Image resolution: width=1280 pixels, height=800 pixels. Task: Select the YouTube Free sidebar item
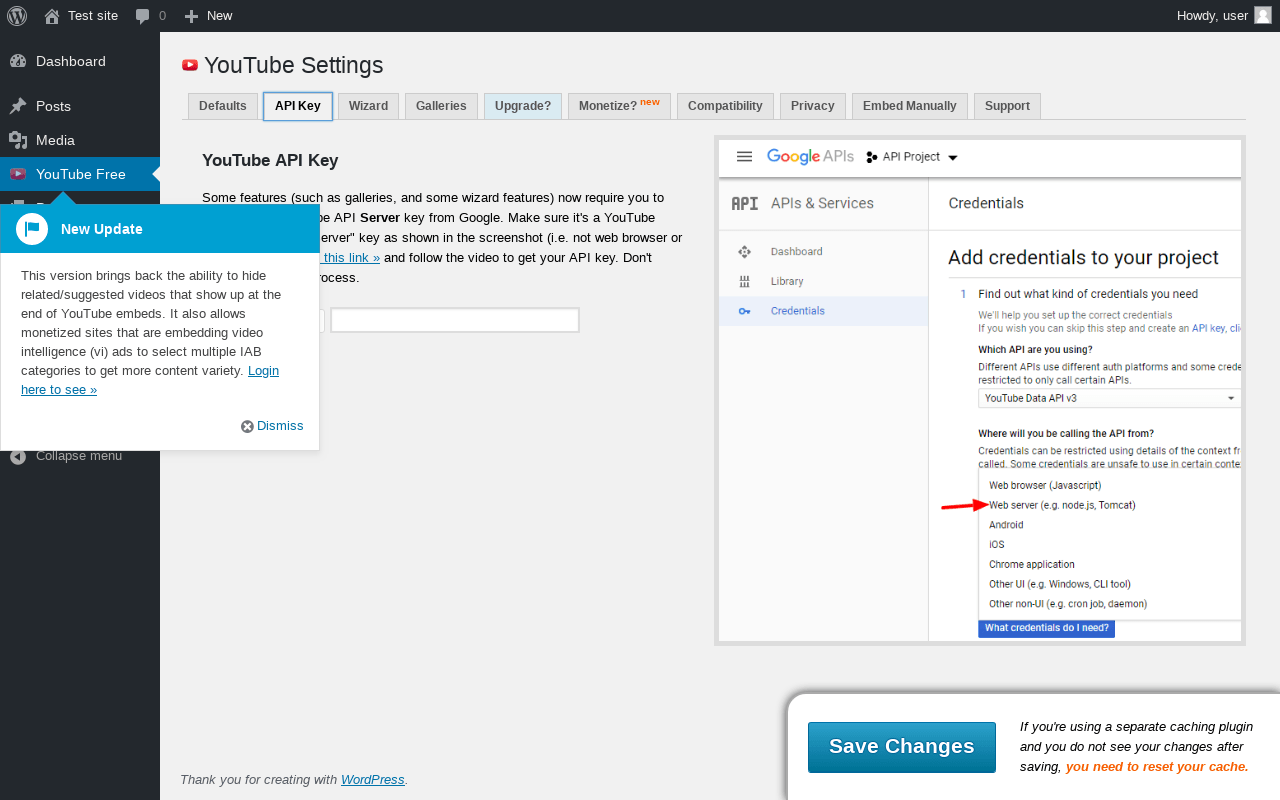(80, 174)
